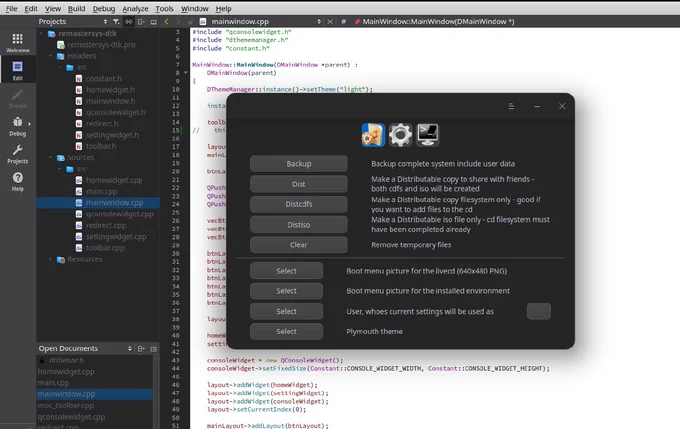Close the Projects side panel
680x429 pixels.
(x=154, y=21)
